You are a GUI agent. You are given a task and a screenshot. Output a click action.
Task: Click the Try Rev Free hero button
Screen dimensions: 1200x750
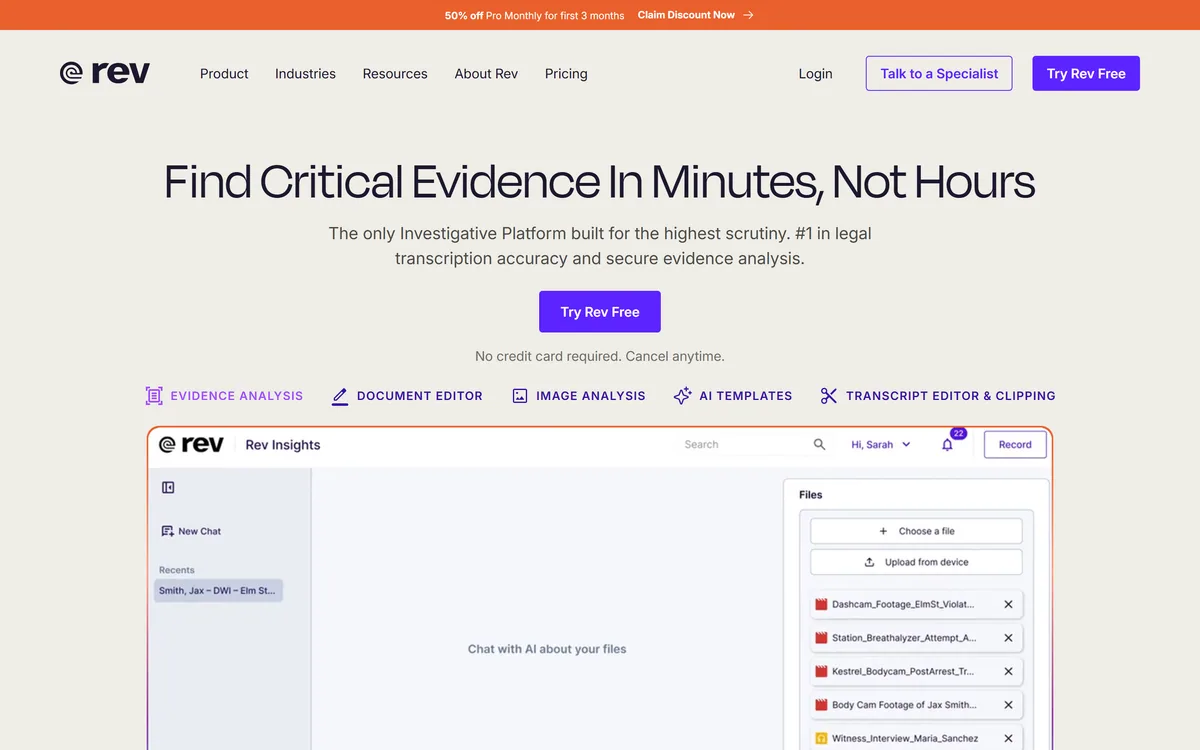click(600, 312)
